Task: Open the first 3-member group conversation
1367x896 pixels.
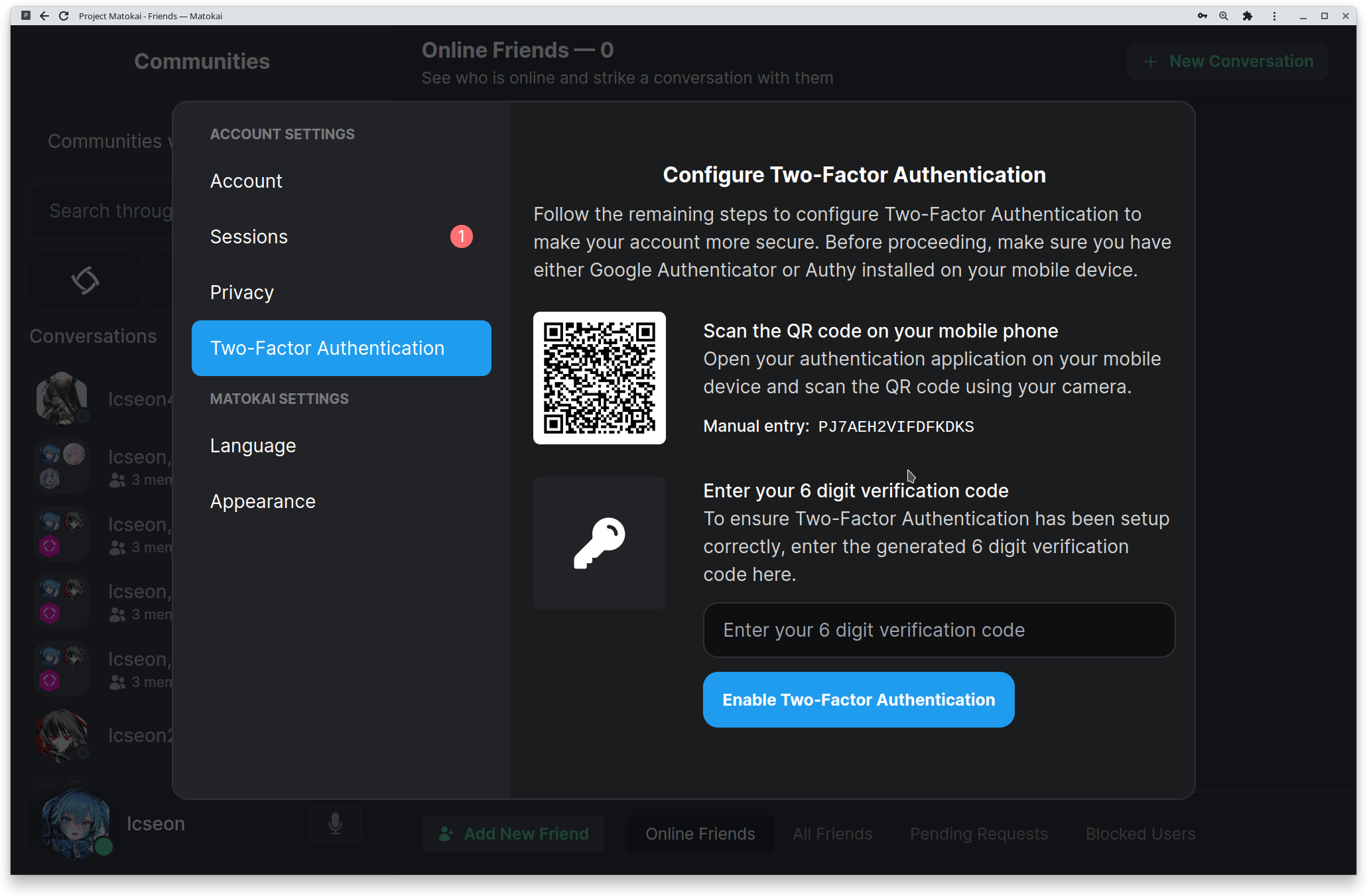Action: pos(104,466)
